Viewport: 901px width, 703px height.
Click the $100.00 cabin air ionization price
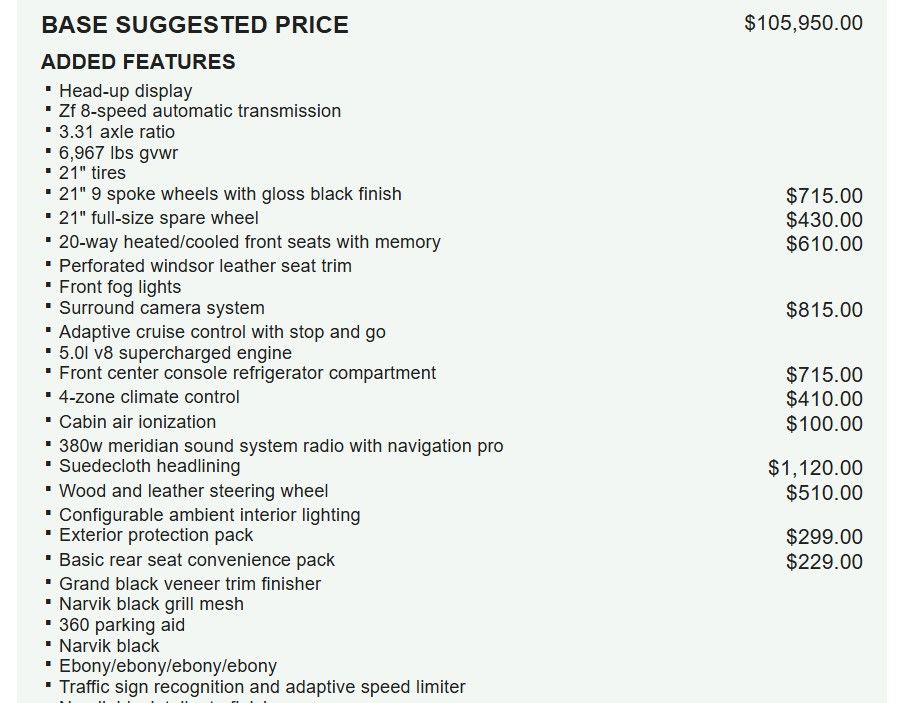coord(824,424)
